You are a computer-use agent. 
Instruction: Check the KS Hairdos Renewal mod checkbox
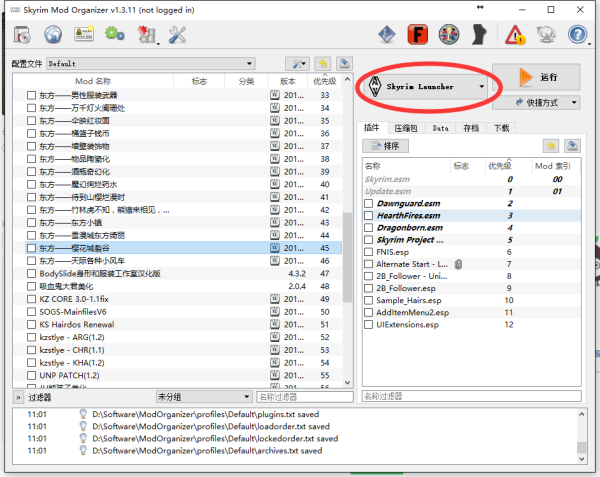point(31,324)
